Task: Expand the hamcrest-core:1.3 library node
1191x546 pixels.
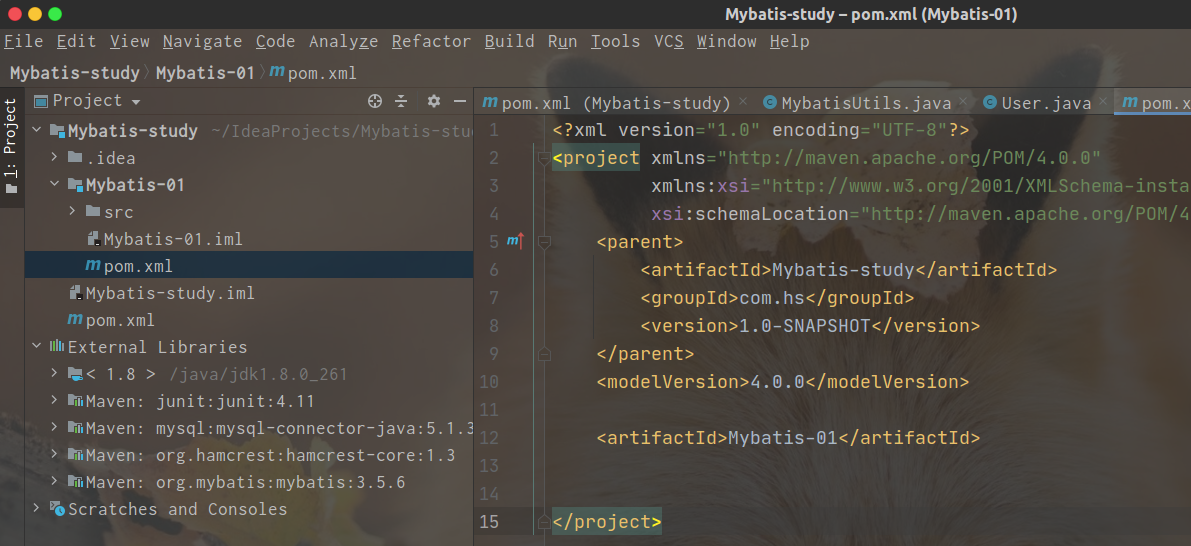Action: click(x=55, y=455)
